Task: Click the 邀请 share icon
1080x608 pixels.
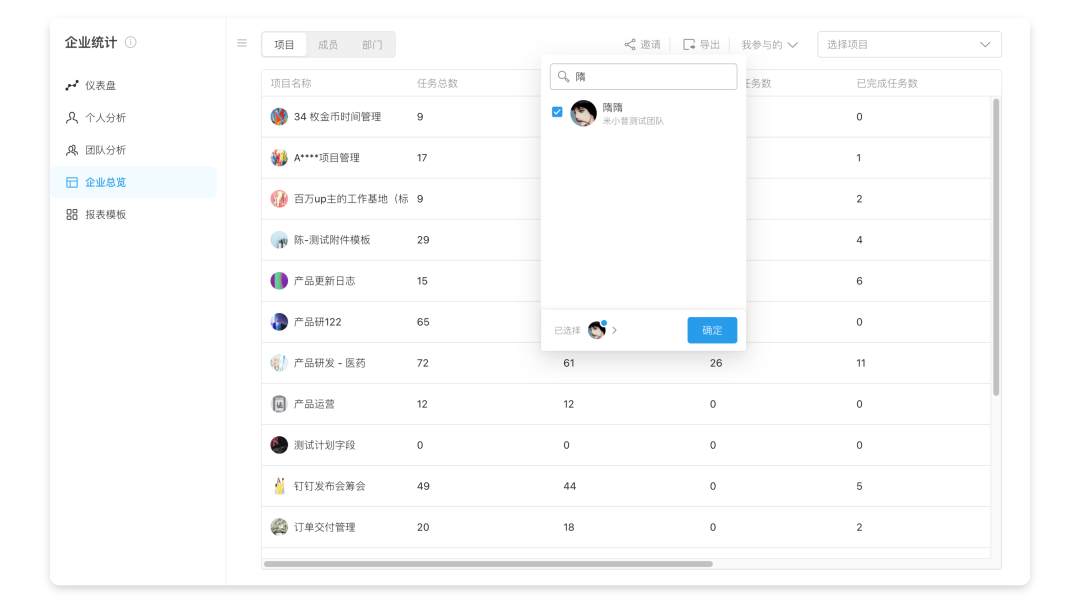Action: pyautogui.click(x=630, y=45)
